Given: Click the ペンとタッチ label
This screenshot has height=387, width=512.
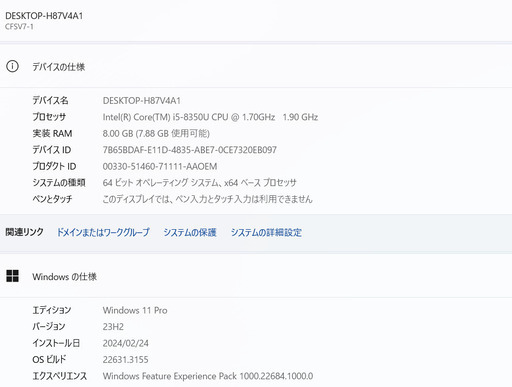Looking at the screenshot, I should pyautogui.click(x=52, y=199).
